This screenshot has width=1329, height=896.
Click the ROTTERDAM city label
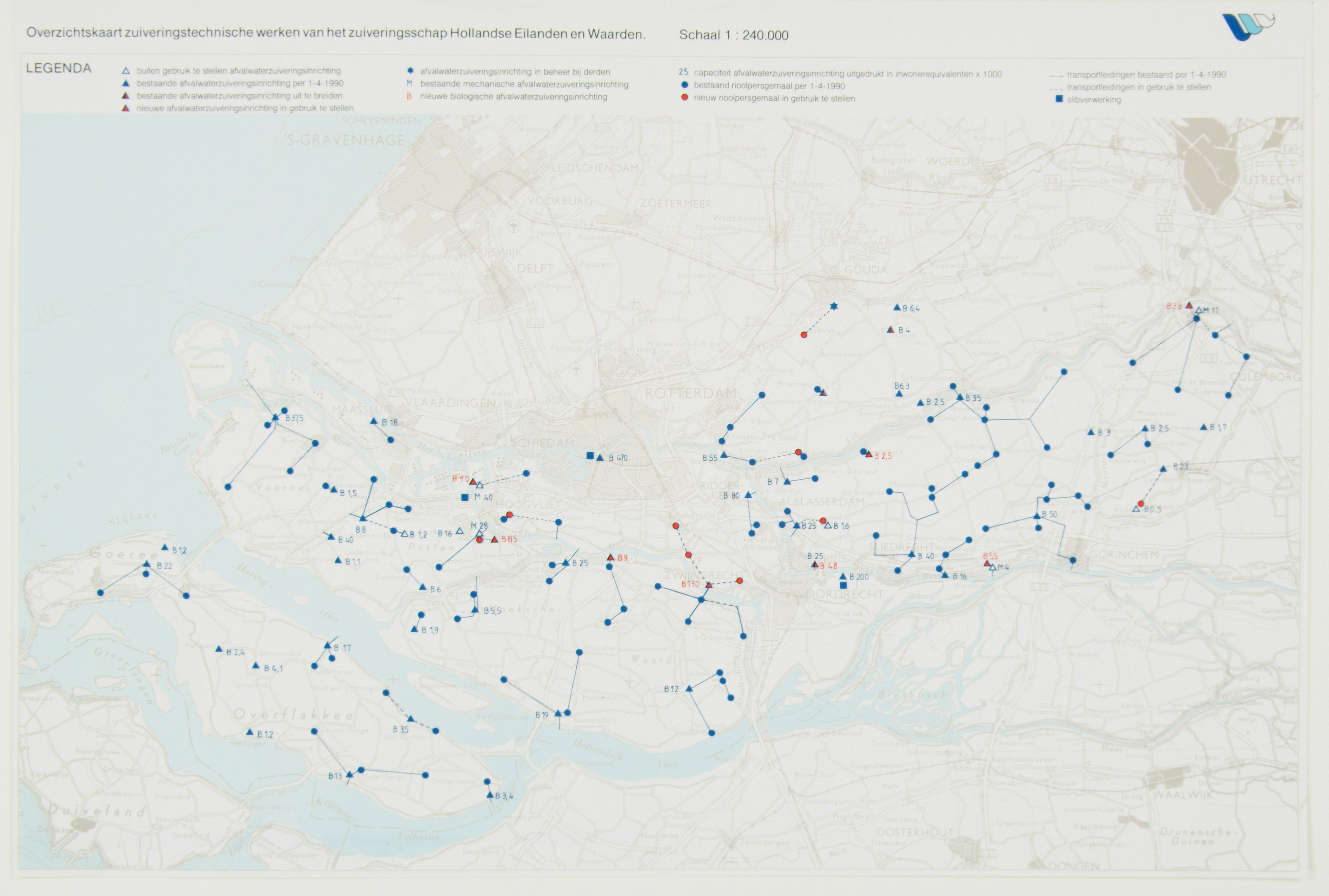click(x=690, y=393)
